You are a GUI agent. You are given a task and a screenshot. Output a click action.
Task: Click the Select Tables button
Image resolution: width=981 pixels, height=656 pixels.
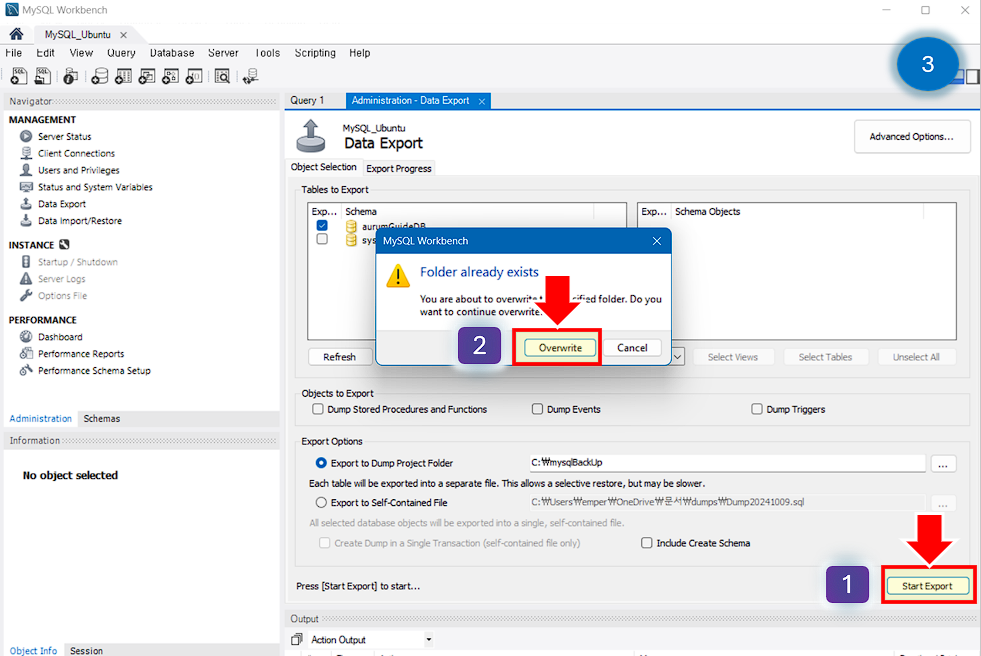tap(825, 357)
